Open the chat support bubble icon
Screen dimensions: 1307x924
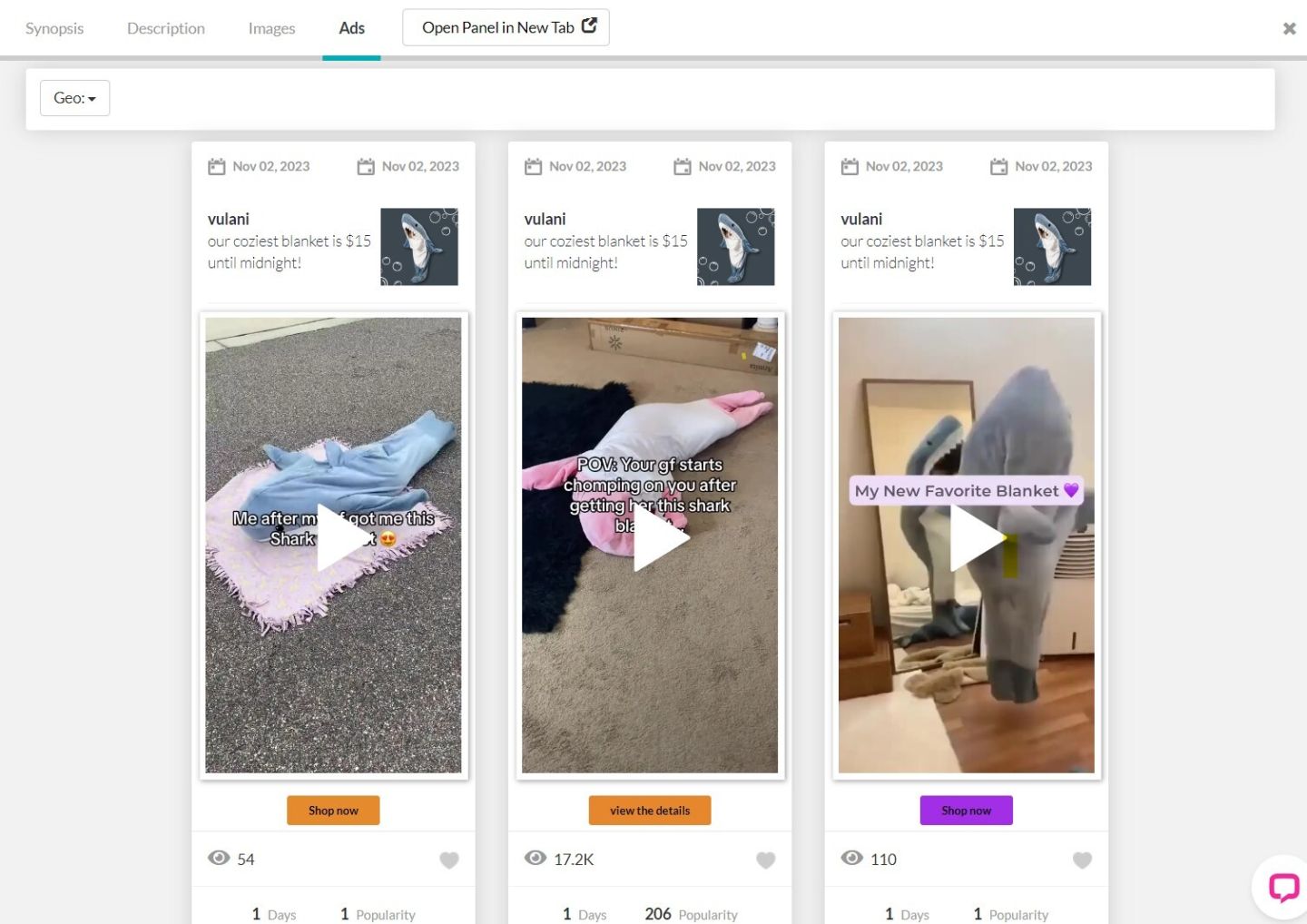[x=1283, y=887]
